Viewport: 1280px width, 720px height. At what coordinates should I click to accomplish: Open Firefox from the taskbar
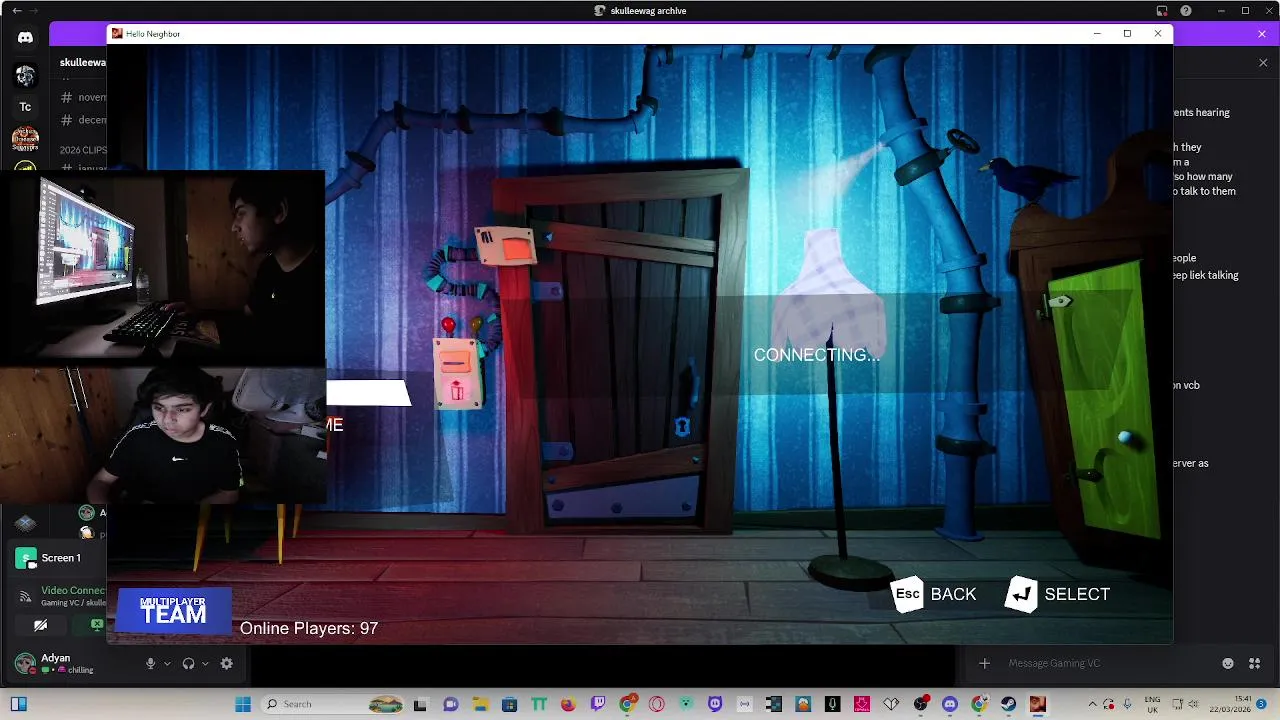[x=568, y=704]
